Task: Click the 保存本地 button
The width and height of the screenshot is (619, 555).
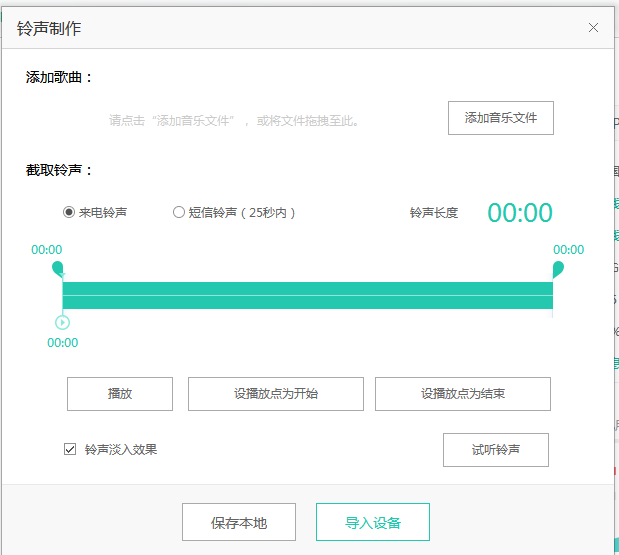Action: tap(239, 522)
